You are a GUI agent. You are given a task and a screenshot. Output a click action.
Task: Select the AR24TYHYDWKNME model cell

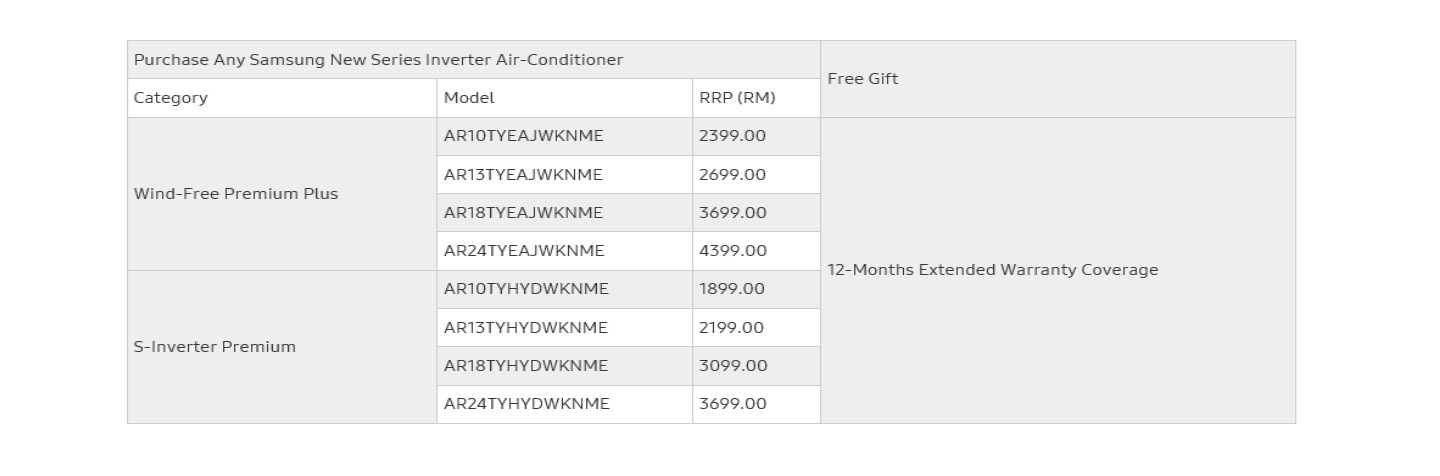pyautogui.click(x=564, y=404)
